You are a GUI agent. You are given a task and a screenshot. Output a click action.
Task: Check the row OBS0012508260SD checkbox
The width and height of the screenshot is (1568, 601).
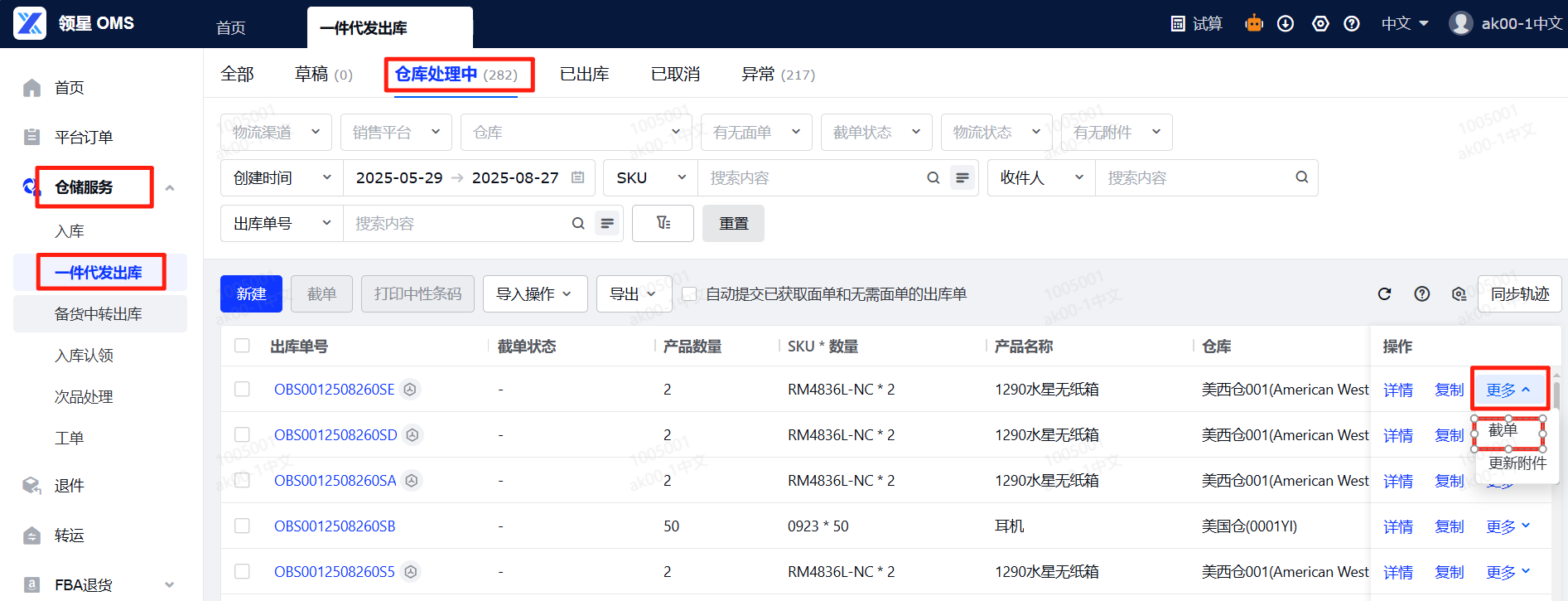242,434
